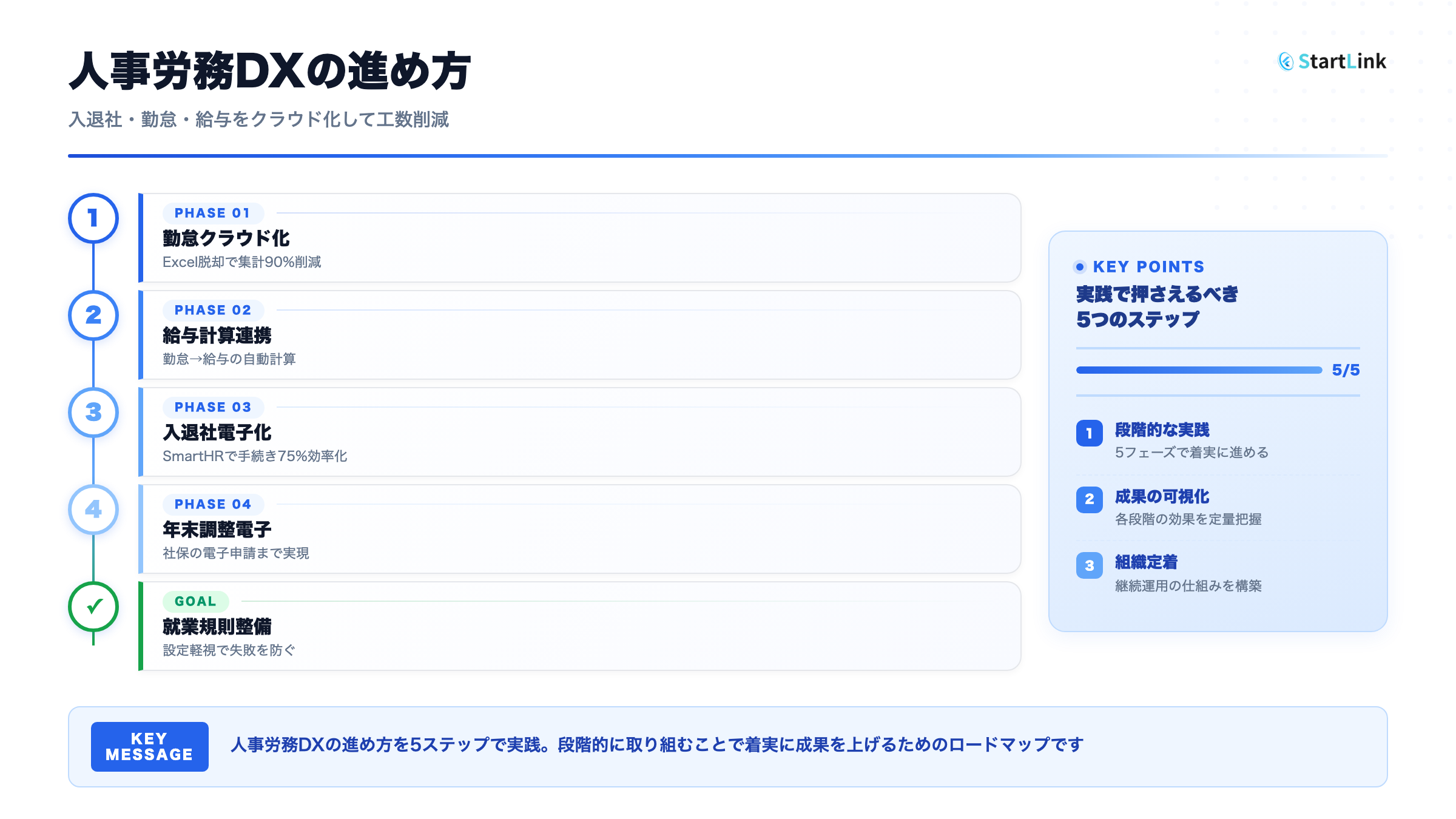This screenshot has width=1456, height=819.
Task: Click key point number 1 badge
Action: tap(1089, 433)
